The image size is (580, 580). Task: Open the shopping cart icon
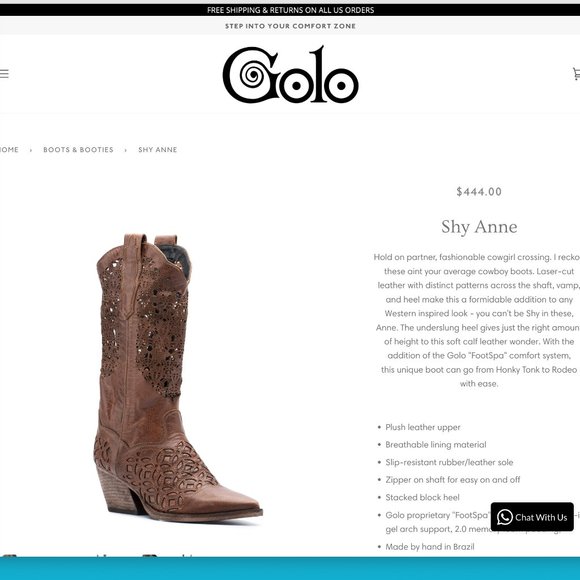pos(576,74)
